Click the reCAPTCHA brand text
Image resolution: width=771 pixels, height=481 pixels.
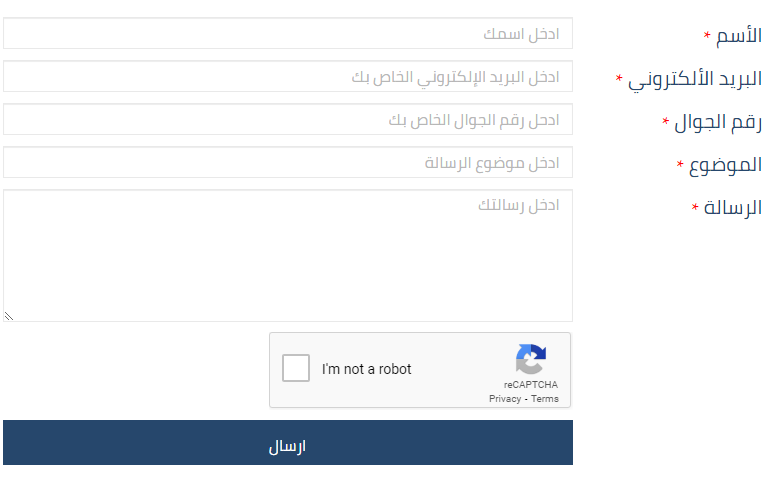pos(531,385)
